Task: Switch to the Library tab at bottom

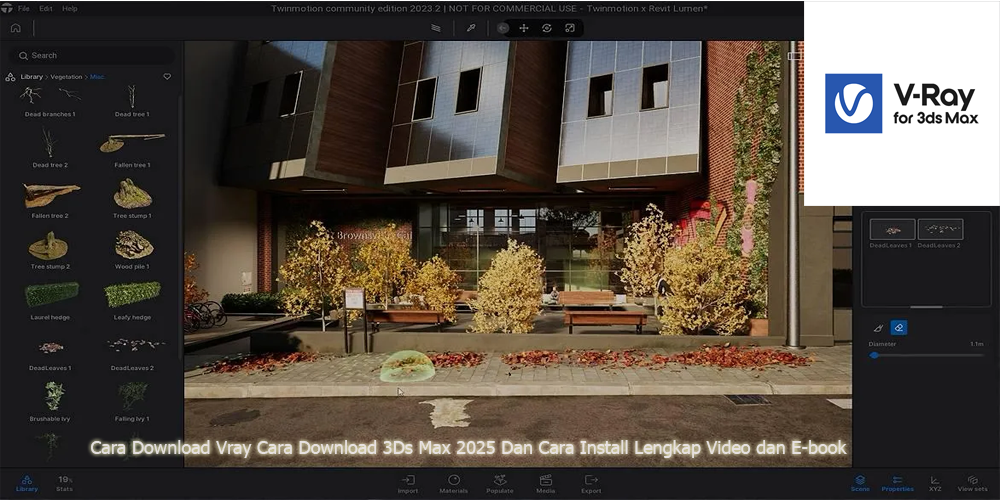Action: pyautogui.click(x=27, y=483)
